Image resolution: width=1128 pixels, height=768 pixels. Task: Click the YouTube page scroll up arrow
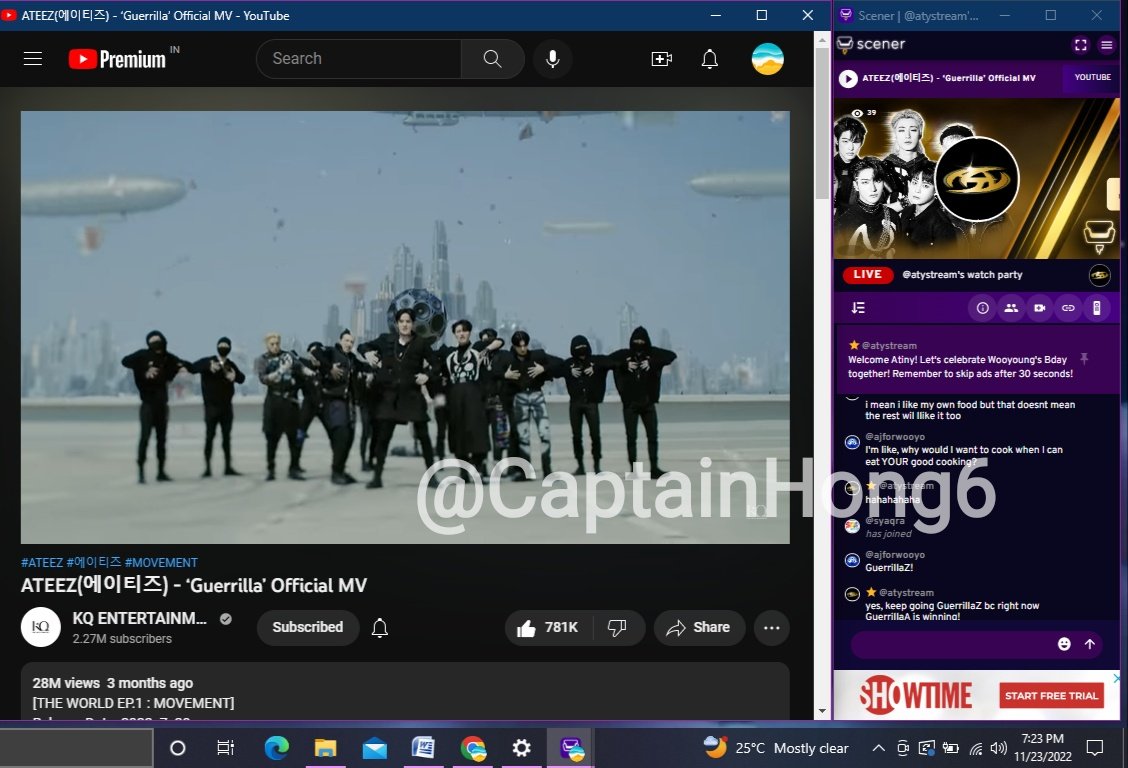coord(822,40)
